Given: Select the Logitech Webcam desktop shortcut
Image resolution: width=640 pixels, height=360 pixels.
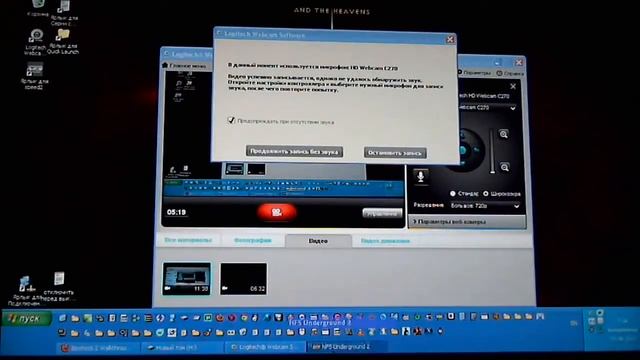Looking at the screenshot, I should coord(35,41).
